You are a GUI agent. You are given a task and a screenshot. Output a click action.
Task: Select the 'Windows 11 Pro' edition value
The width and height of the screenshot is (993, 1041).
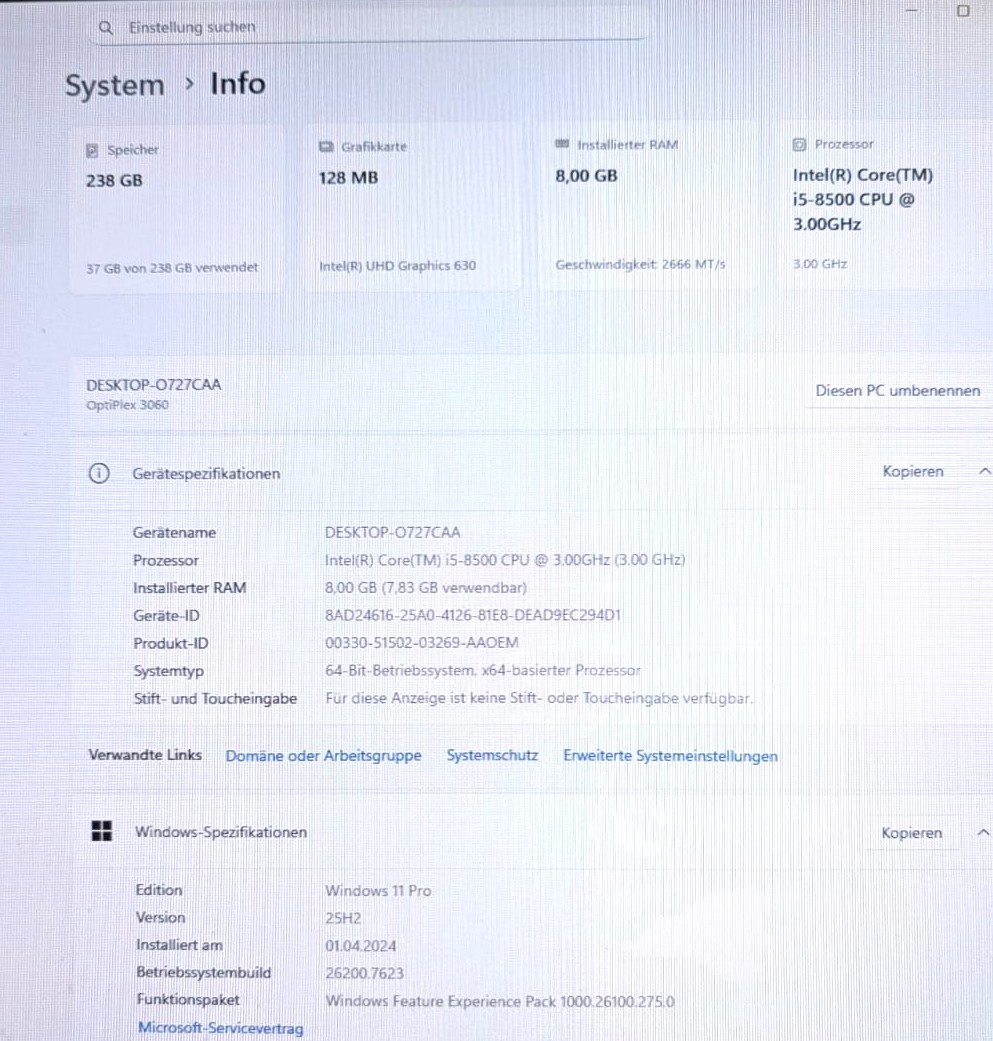(x=378, y=891)
